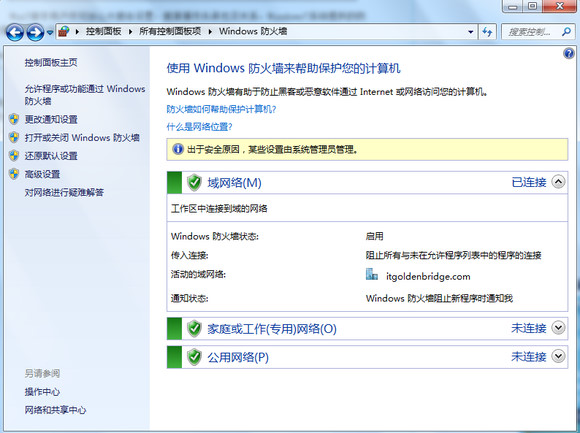Click the search magnifier icon
The width and height of the screenshot is (580, 433).
(566, 32)
